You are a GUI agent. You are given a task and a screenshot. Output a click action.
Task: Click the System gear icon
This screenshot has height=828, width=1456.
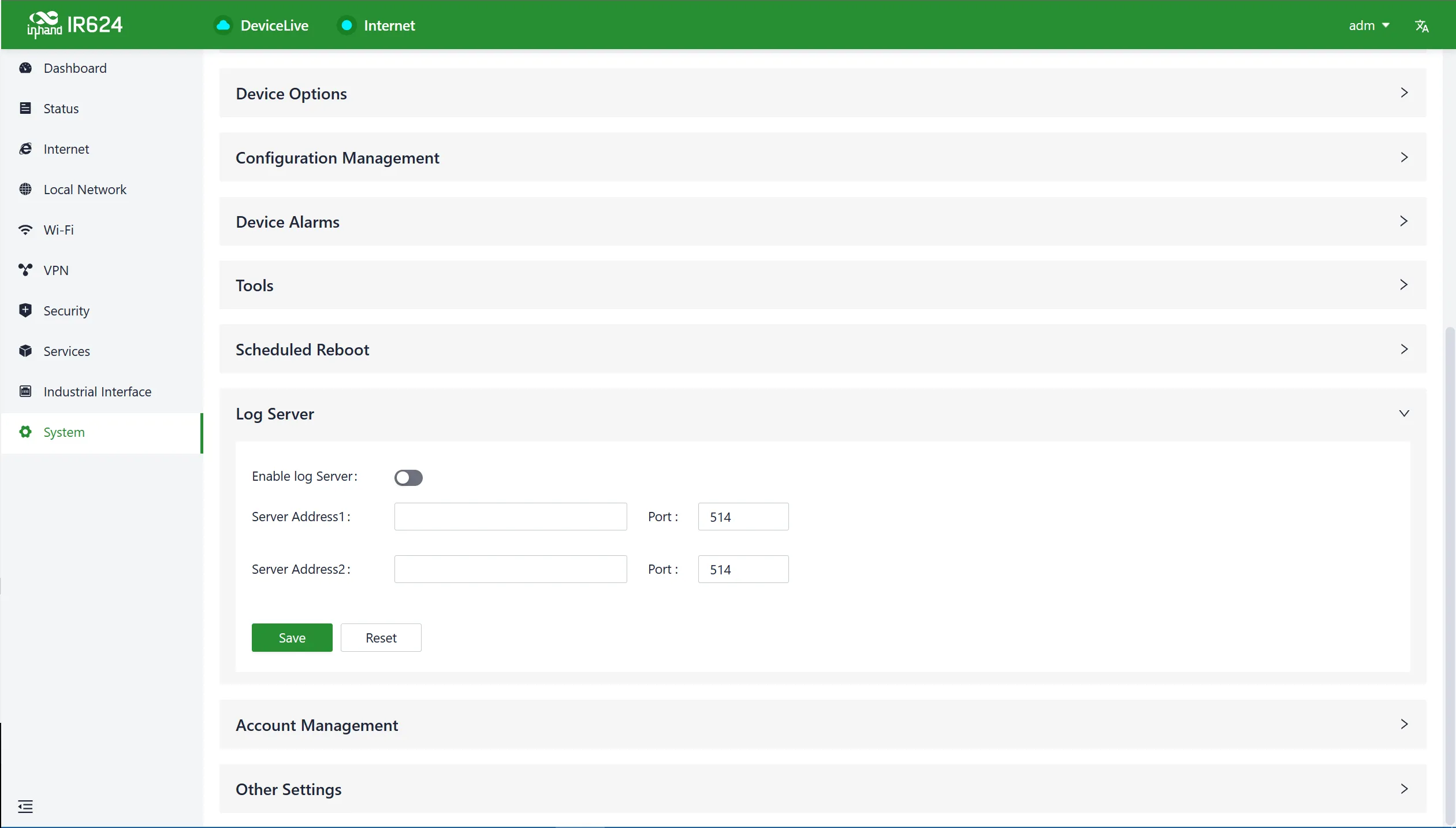coord(25,432)
